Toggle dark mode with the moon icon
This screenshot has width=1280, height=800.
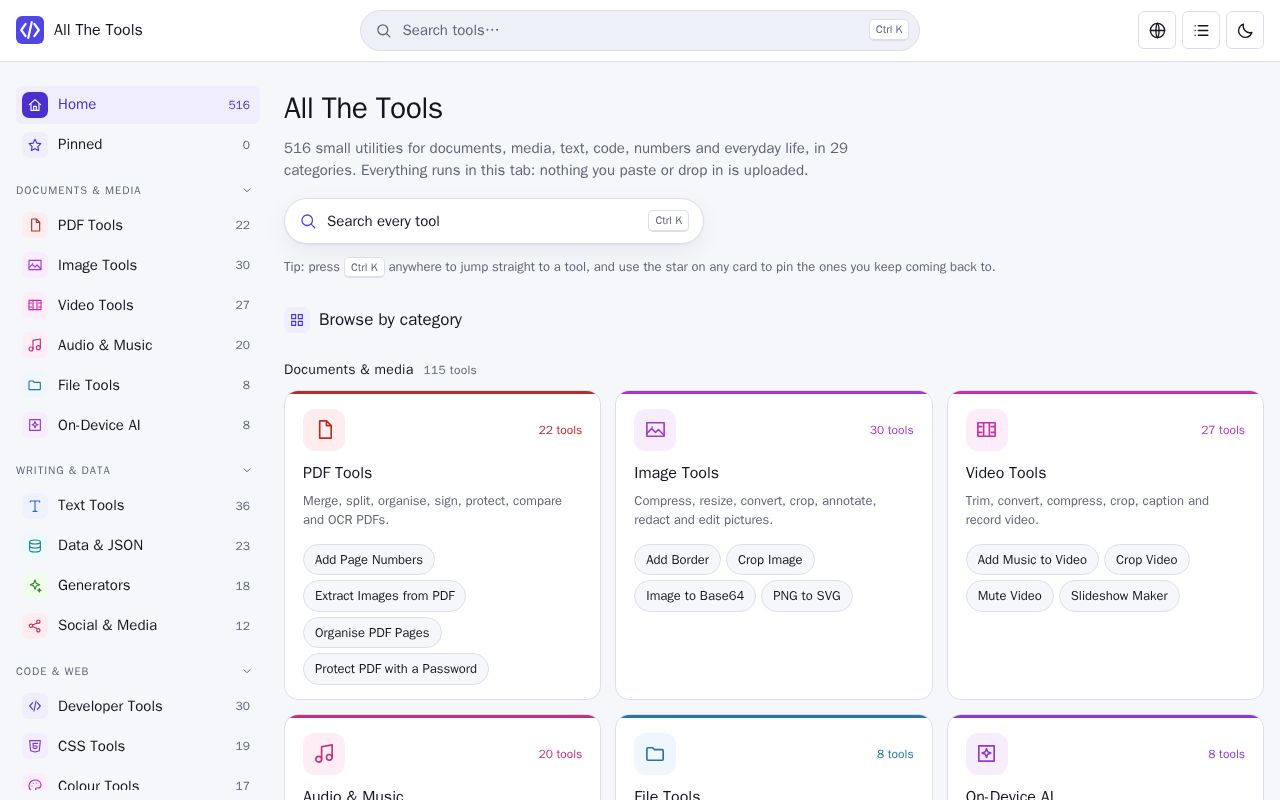pos(1245,30)
